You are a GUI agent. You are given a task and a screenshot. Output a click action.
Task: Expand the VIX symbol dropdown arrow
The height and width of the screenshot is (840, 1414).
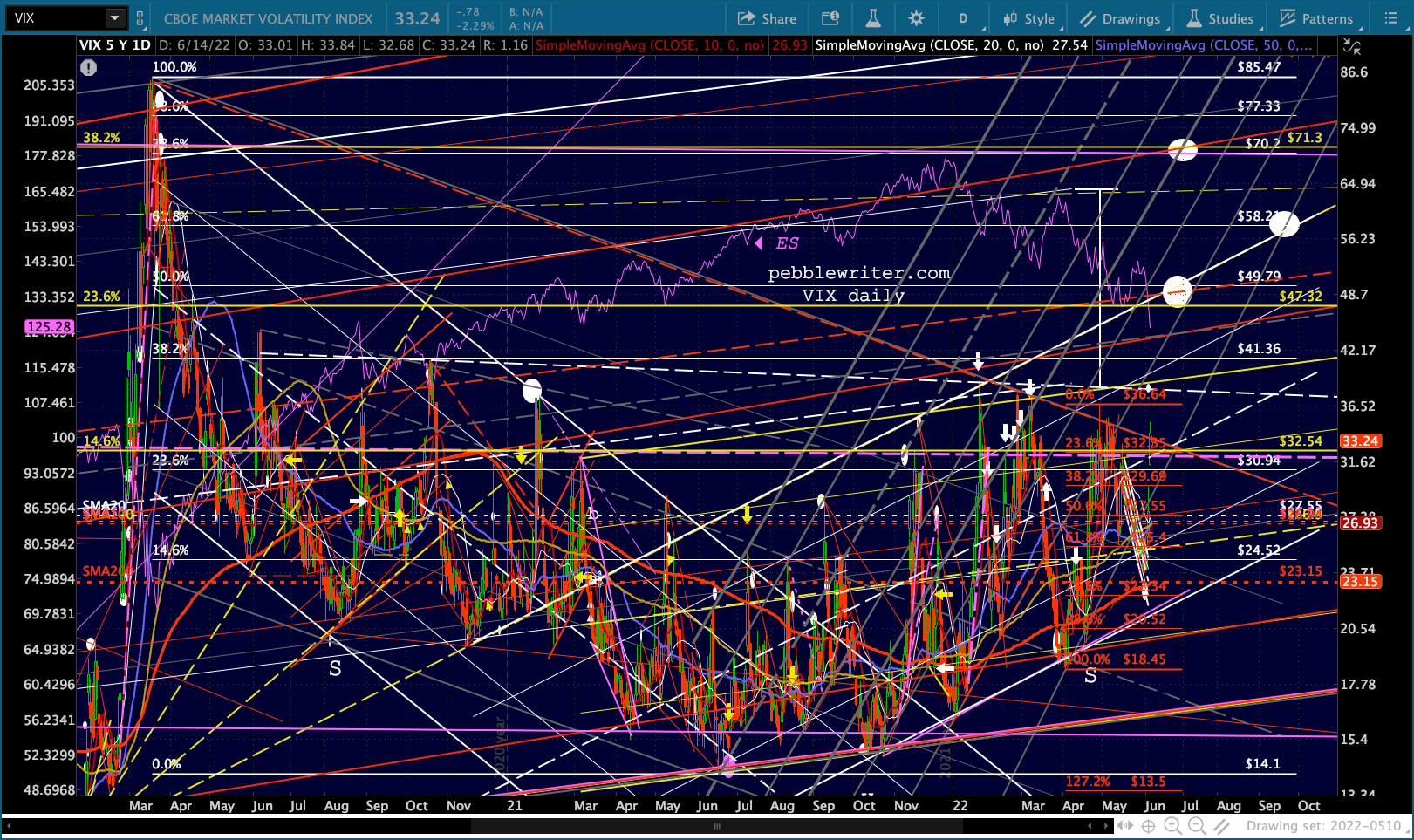(114, 18)
